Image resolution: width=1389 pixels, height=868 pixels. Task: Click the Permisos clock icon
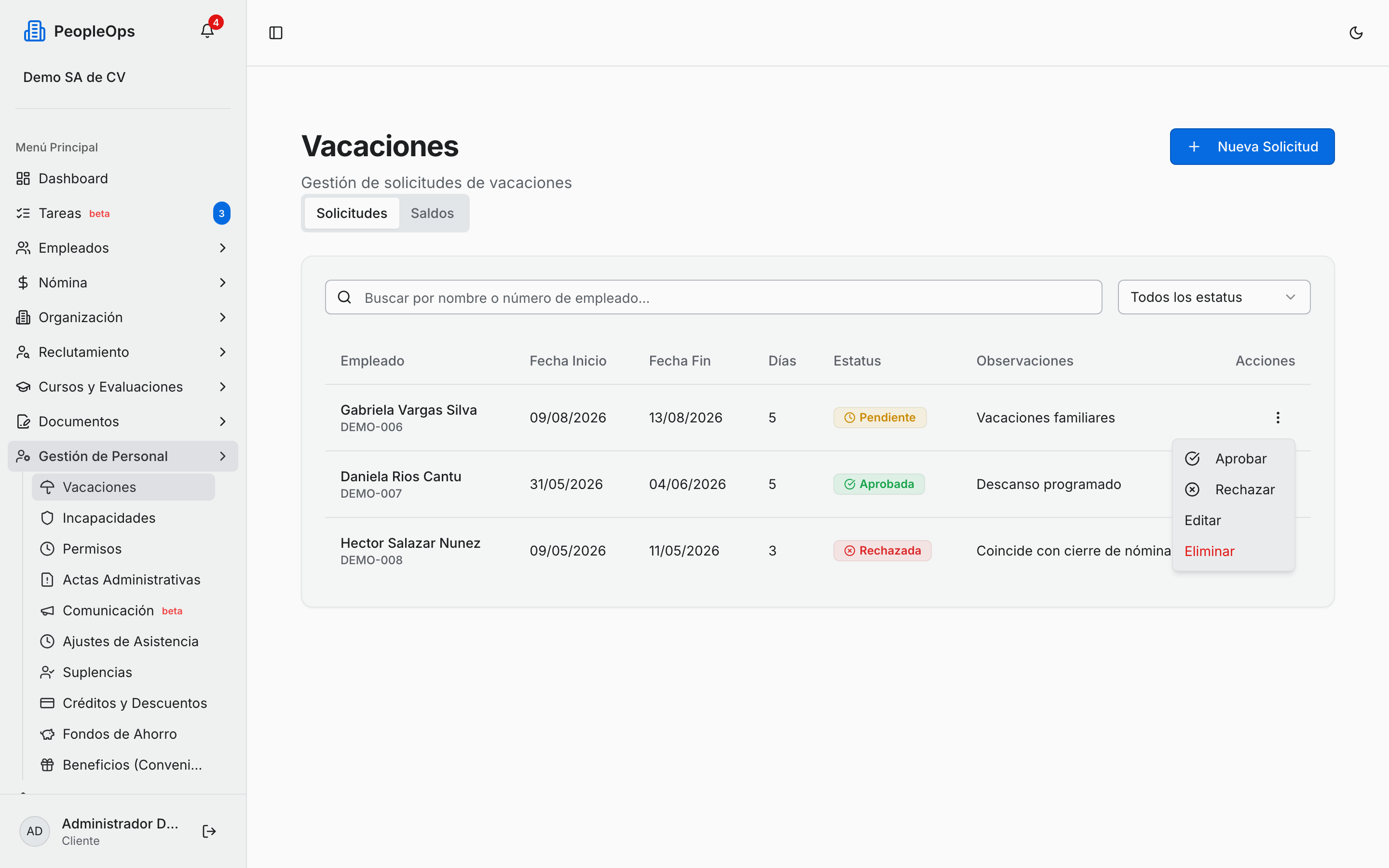(x=47, y=549)
